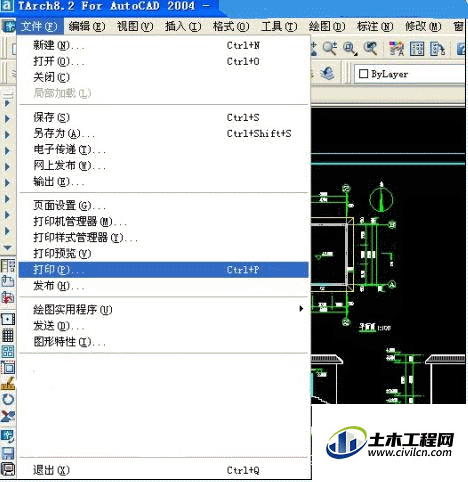Image resolution: width=468 pixels, height=482 pixels.
Task: Click the open-folder icon in left sidebar
Action: coord(8,281)
